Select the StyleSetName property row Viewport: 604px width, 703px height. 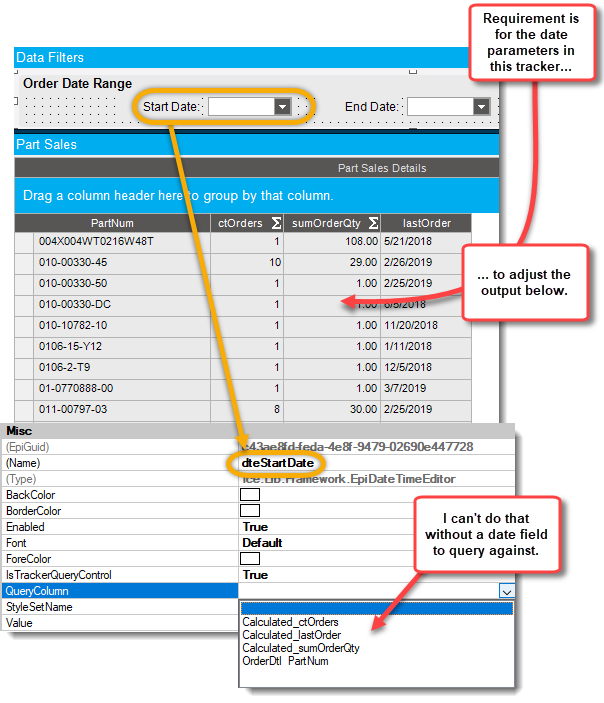tap(120, 607)
